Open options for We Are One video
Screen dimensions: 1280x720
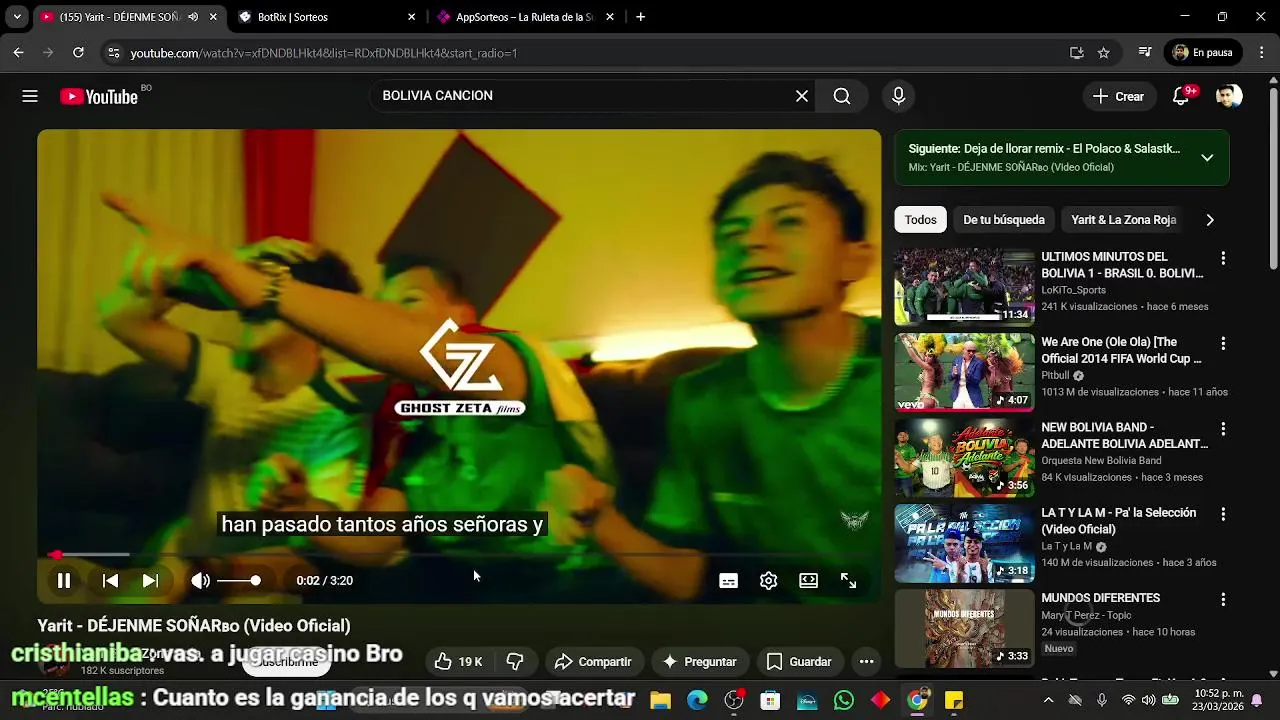(x=1222, y=344)
